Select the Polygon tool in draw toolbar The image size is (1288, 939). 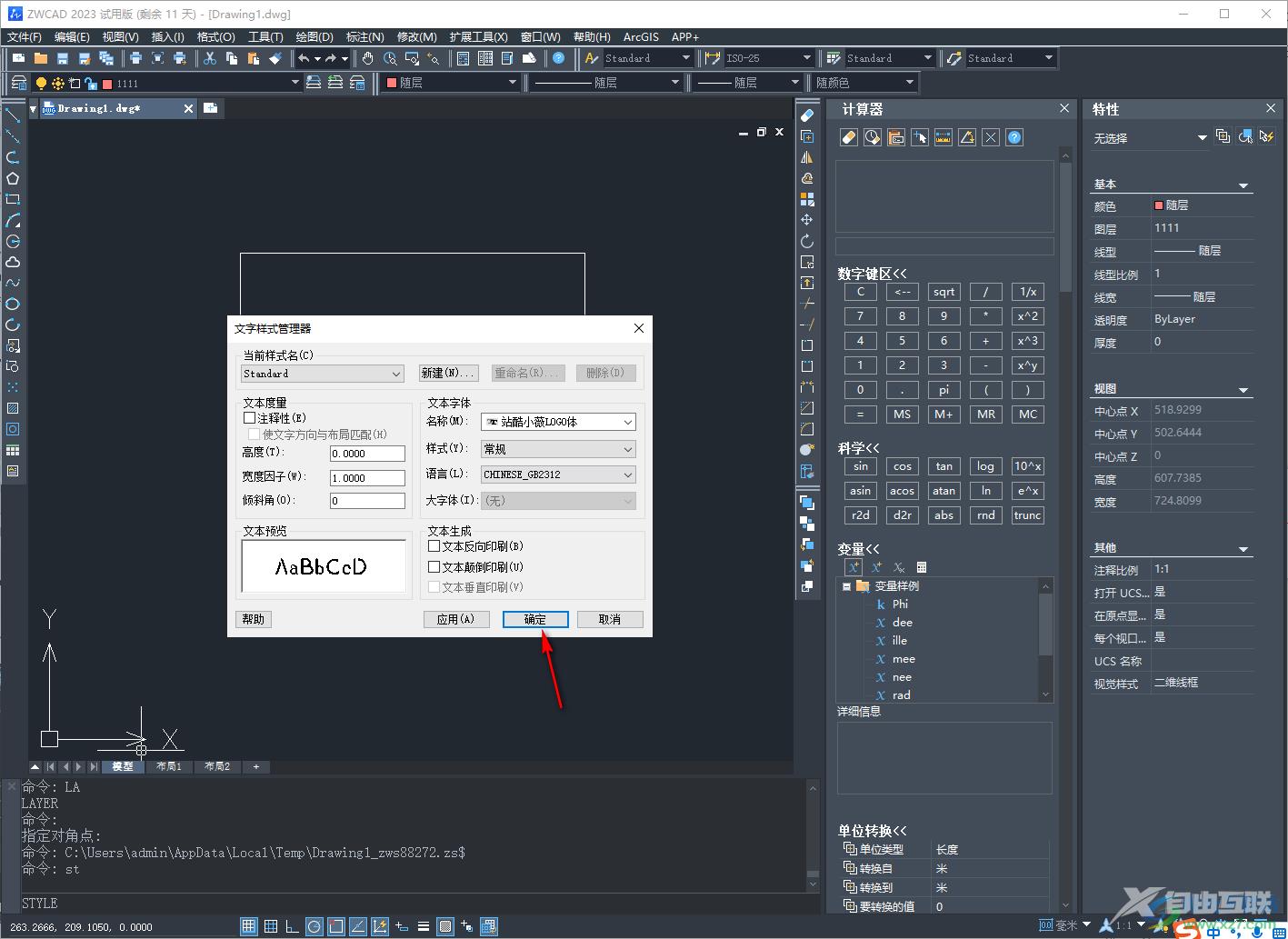[13, 178]
